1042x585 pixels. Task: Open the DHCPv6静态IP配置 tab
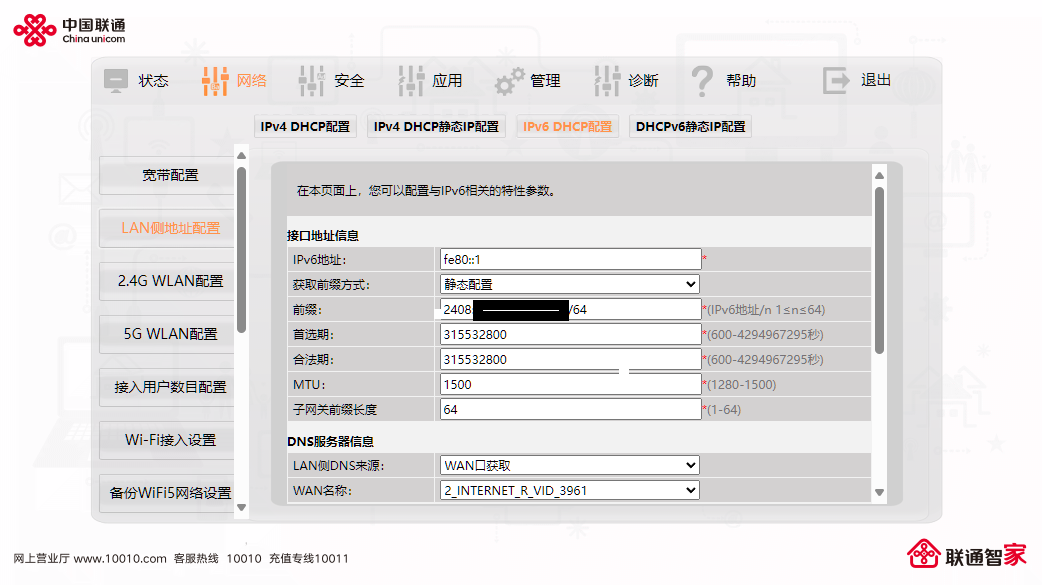pyautogui.click(x=690, y=126)
